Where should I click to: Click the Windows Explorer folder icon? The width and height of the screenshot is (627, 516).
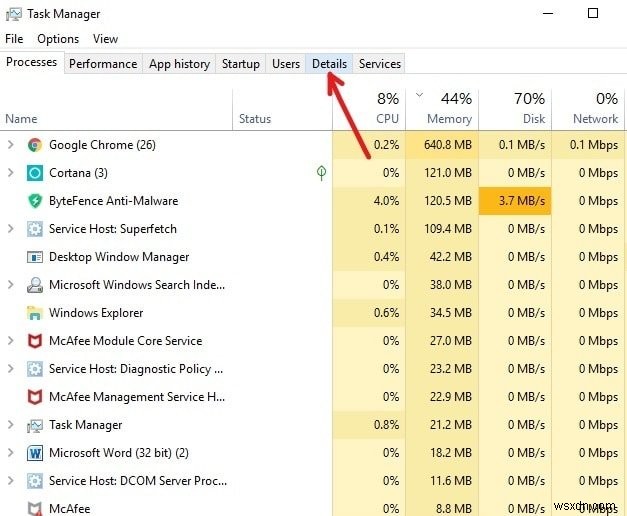[35, 313]
